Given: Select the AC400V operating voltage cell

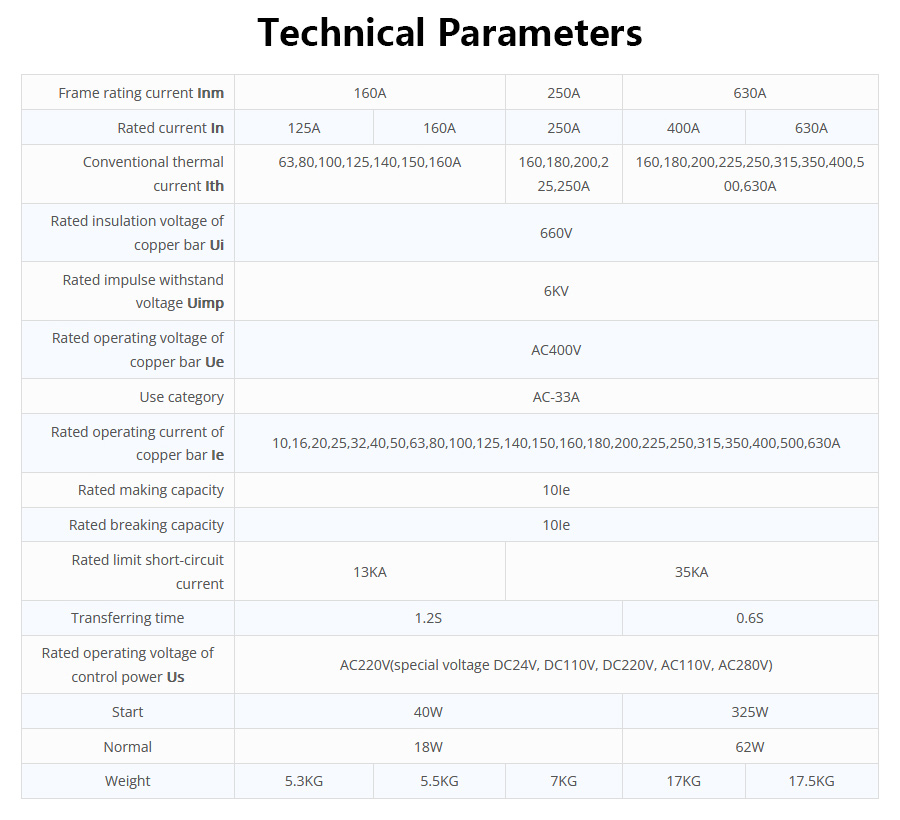Looking at the screenshot, I should [556, 350].
